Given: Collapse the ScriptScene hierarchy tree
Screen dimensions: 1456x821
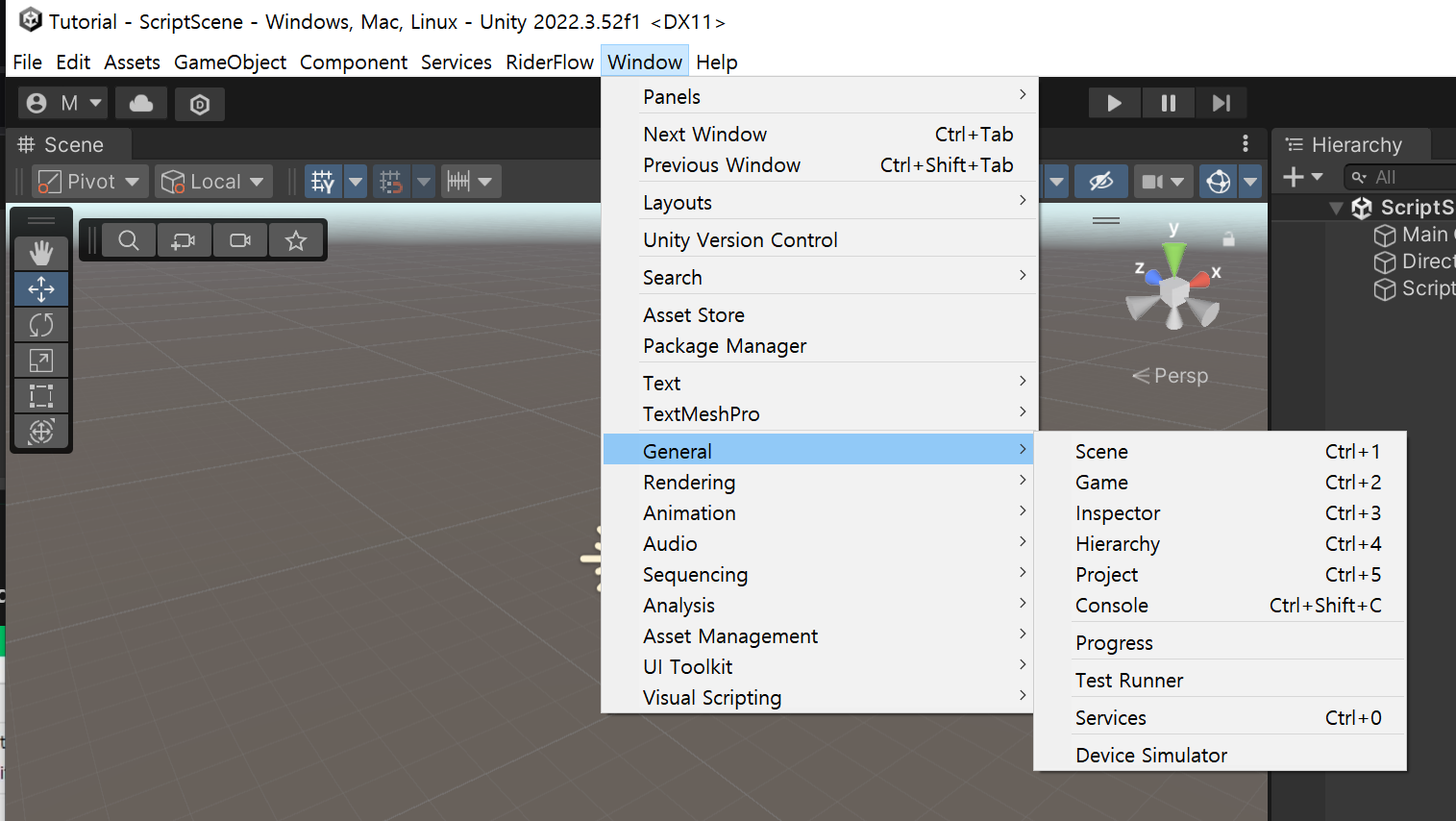Looking at the screenshot, I should coord(1336,208).
